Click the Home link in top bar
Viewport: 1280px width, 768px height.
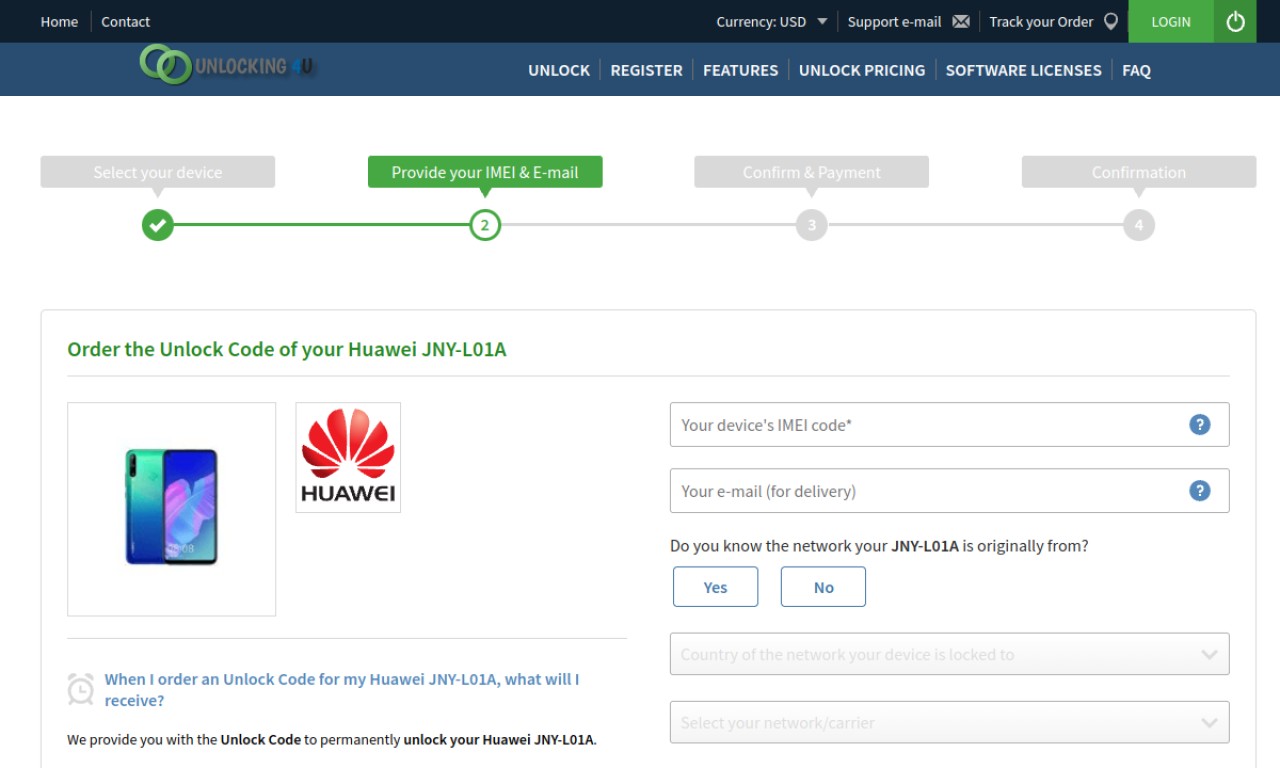[59, 21]
